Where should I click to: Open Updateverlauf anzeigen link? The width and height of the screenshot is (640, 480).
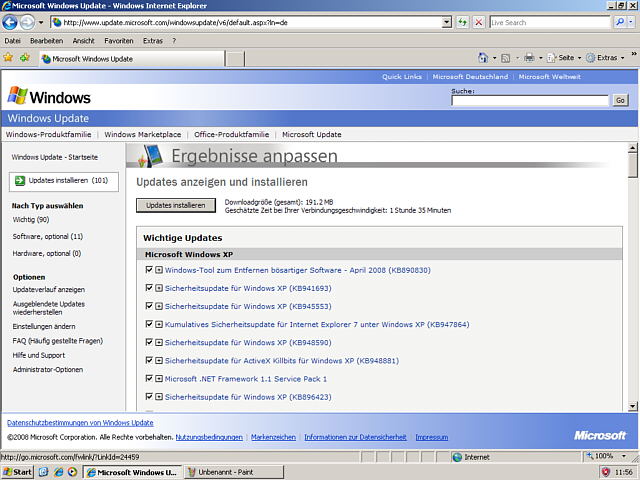pyautogui.click(x=49, y=289)
